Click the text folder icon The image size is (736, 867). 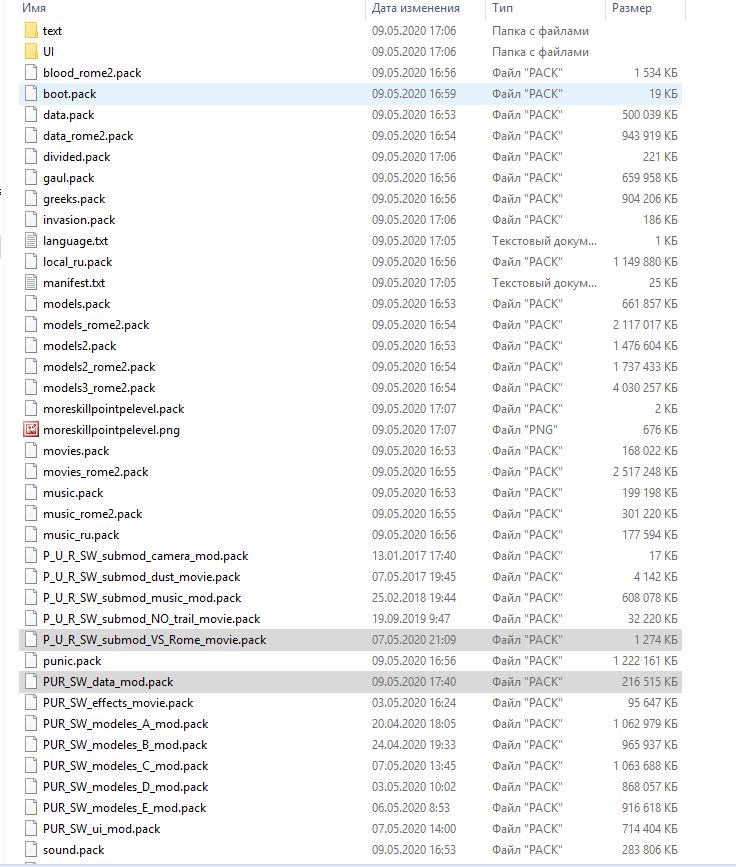click(x=31, y=30)
